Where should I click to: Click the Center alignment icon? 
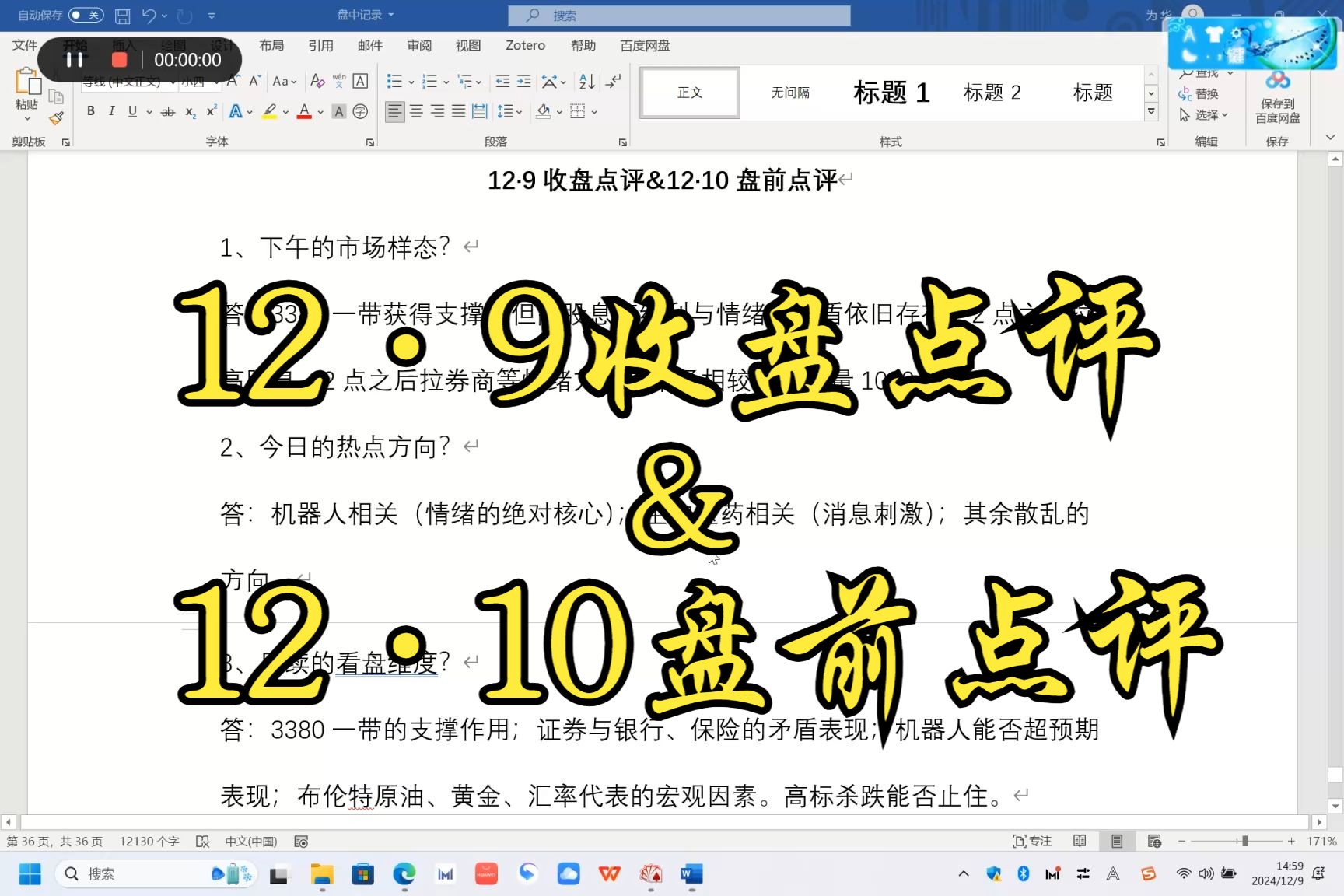point(417,112)
